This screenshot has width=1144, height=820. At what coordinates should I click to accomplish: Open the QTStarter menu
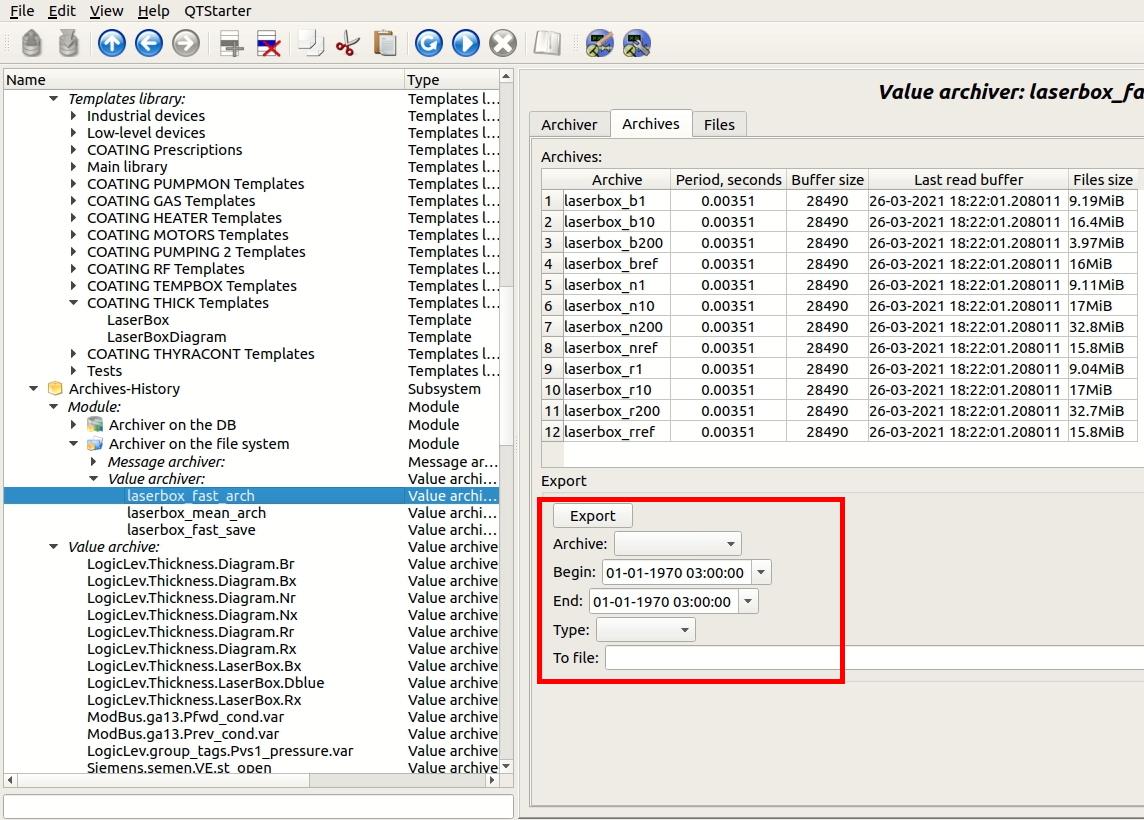pos(218,11)
